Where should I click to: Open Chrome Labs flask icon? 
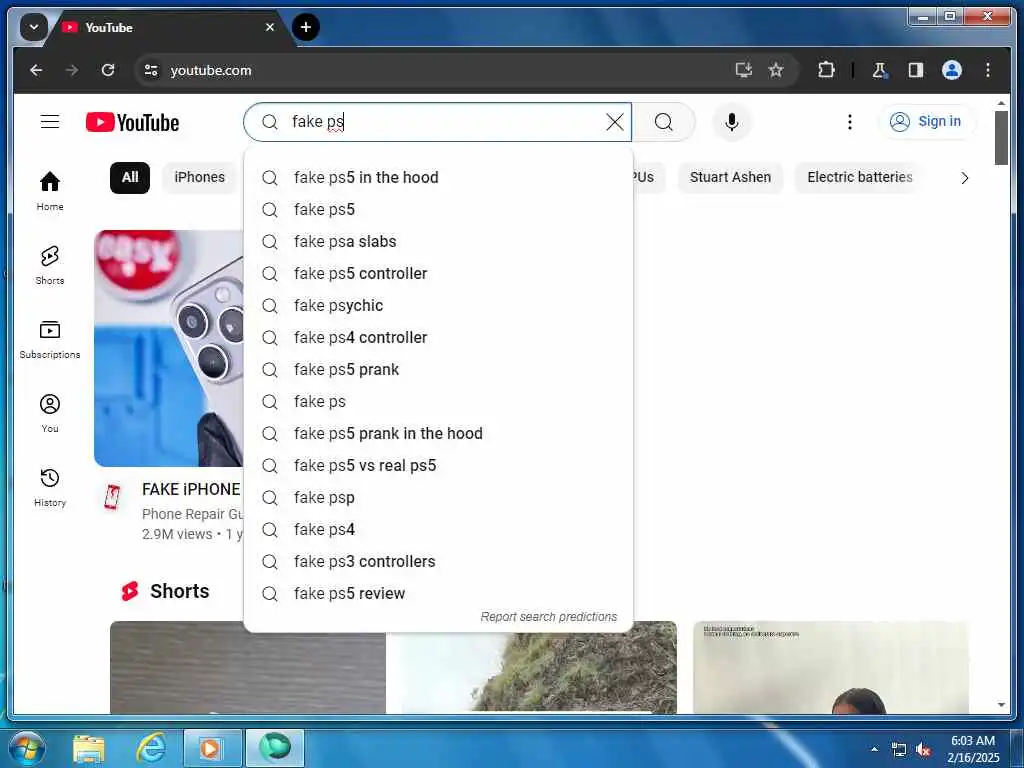[879, 70]
